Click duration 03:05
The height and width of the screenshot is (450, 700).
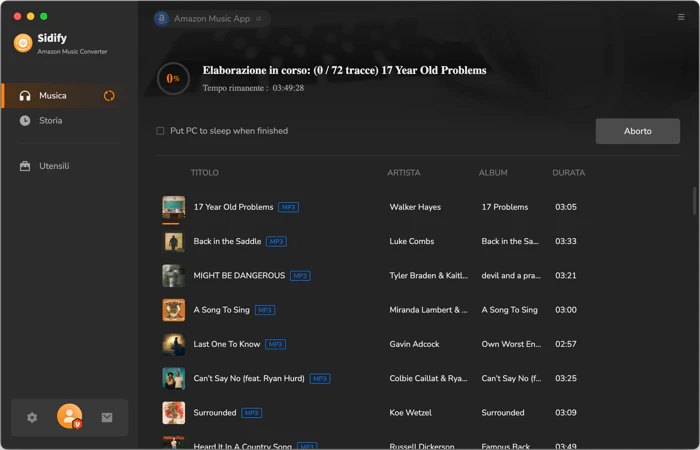[x=566, y=207]
